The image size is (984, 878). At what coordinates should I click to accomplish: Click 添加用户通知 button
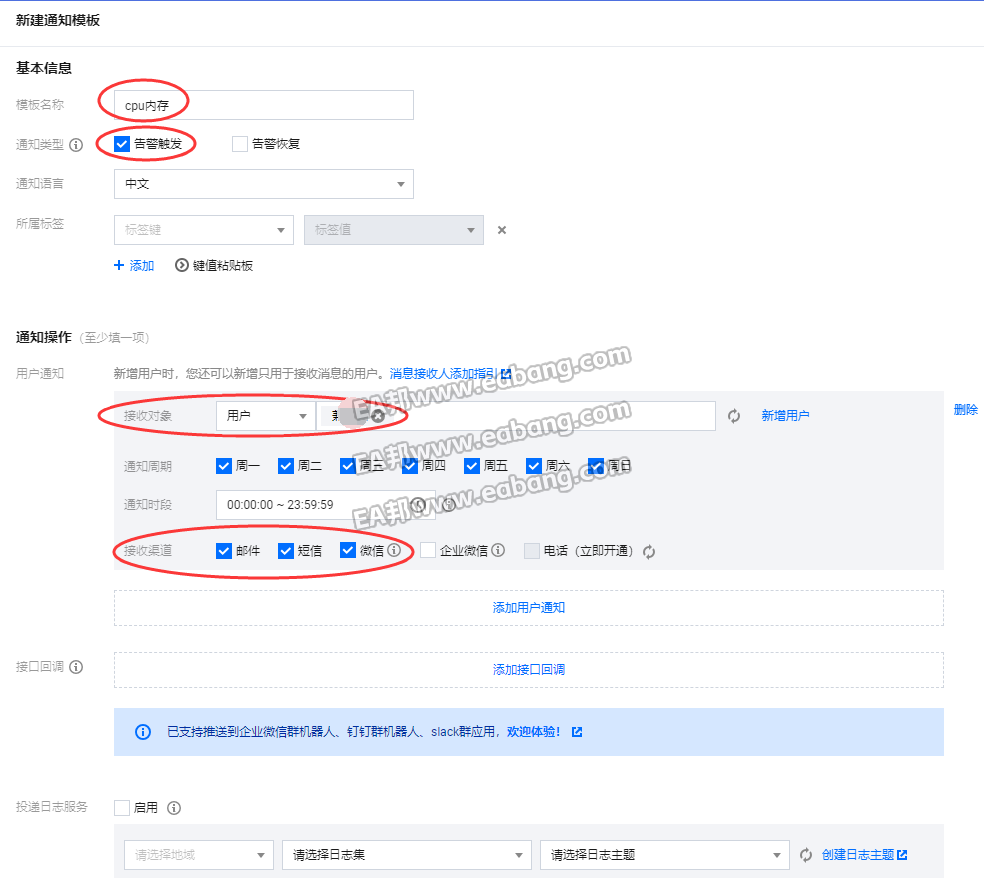(x=529, y=607)
